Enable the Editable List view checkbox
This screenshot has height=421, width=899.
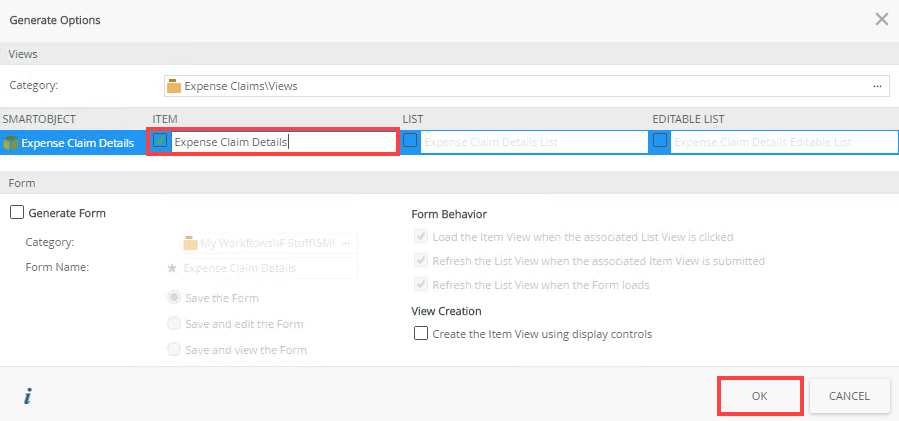[x=660, y=142]
